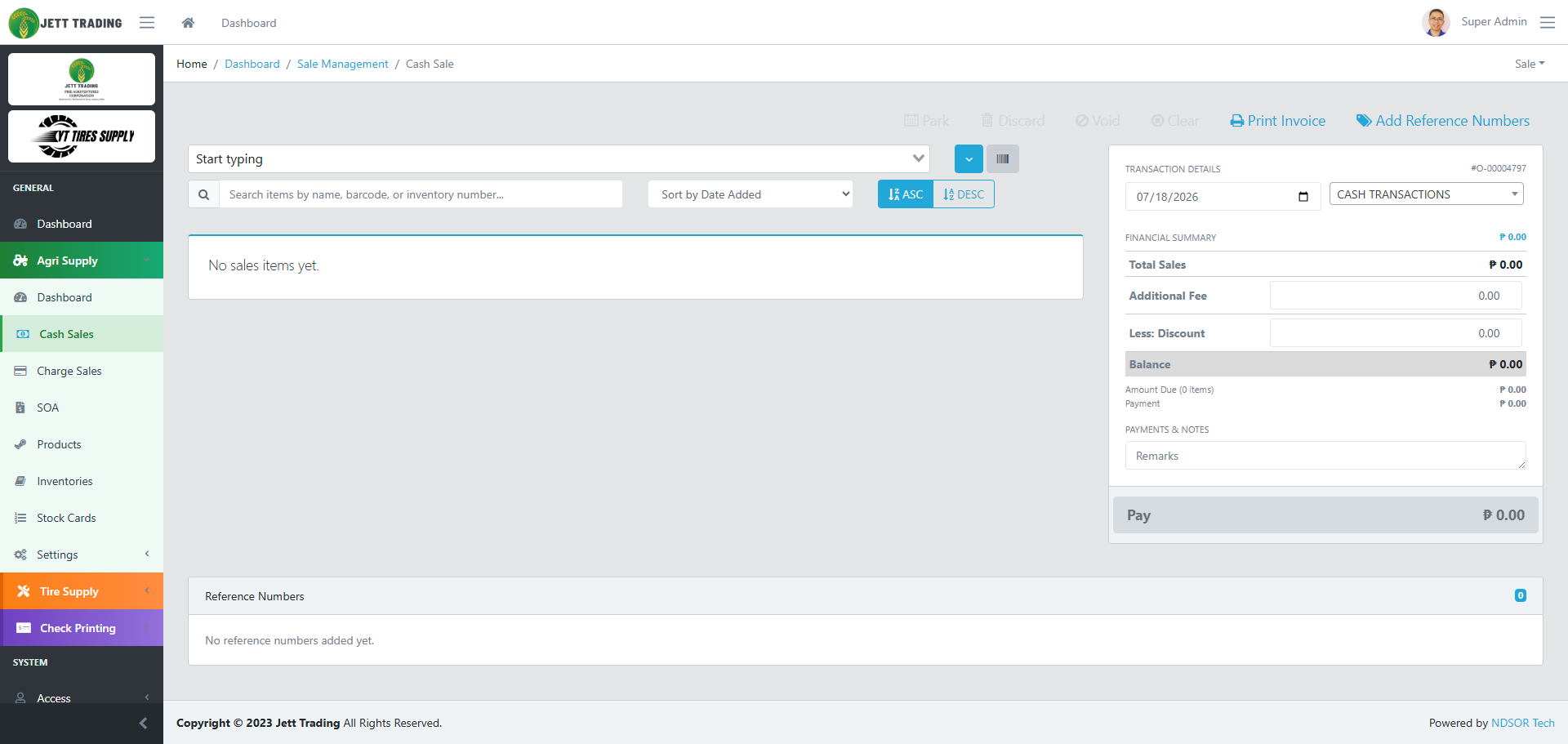
Task: Open the right-side hamburger menu
Action: [1548, 22]
